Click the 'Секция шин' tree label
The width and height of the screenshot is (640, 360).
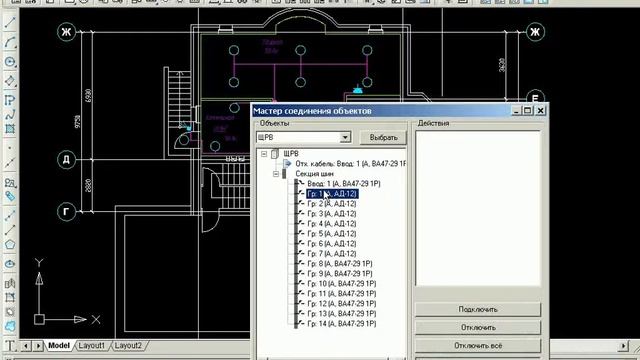314,174
